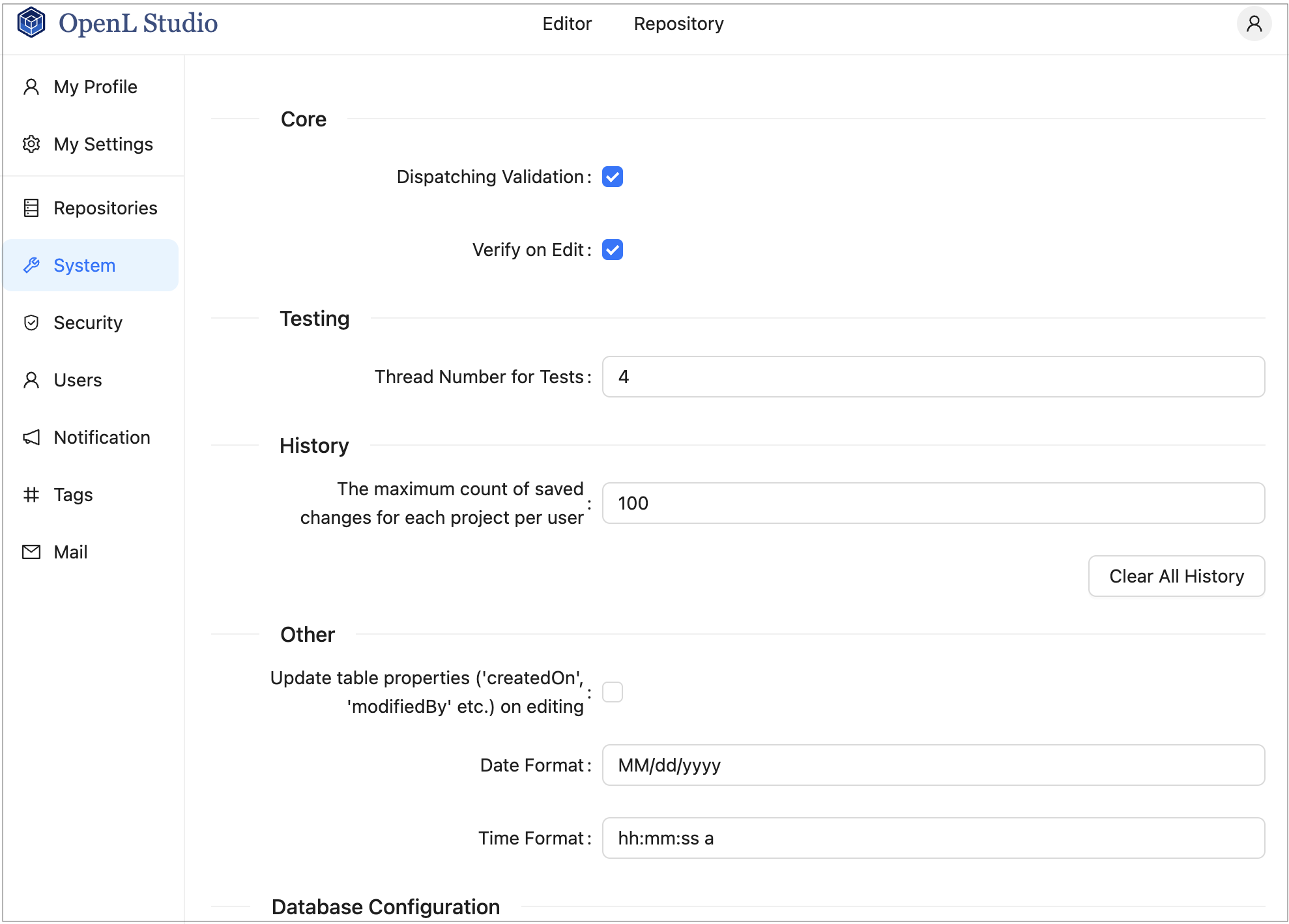Open the user account avatar menu
Viewport: 1289px width, 924px height.
click(1253, 24)
